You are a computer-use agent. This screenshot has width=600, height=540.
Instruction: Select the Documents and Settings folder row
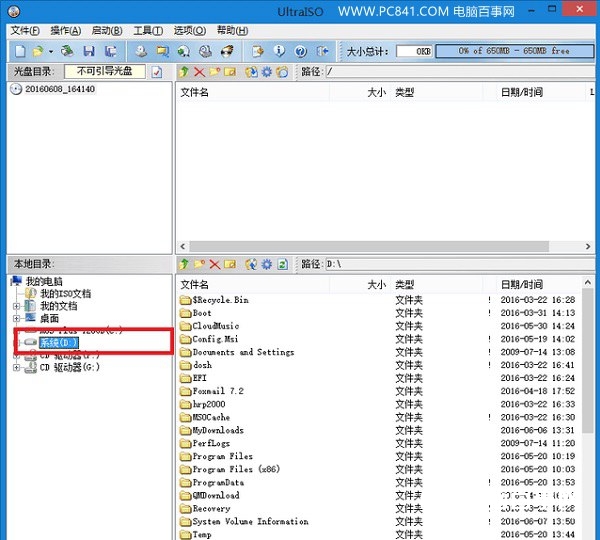(x=378, y=352)
